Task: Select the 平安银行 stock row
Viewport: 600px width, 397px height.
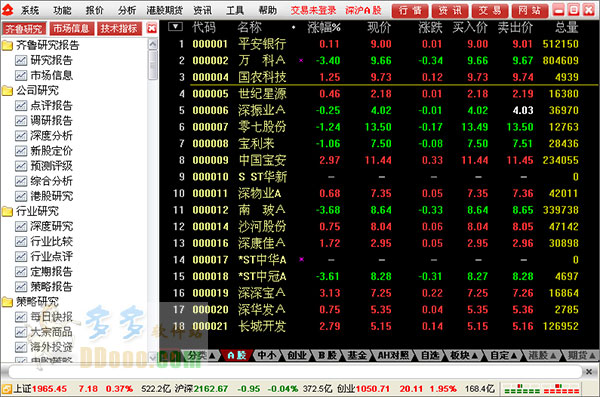Action: coord(379,44)
